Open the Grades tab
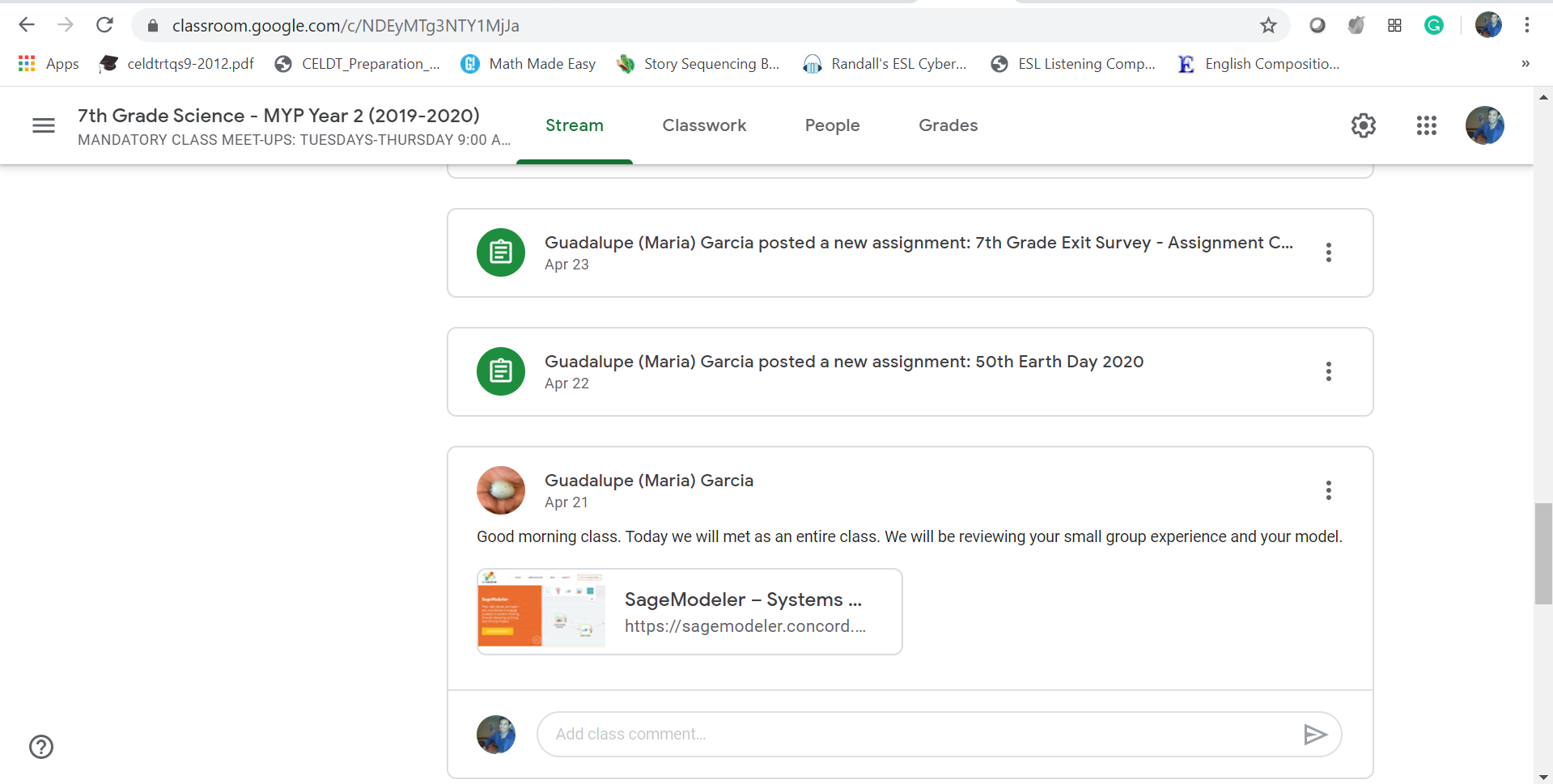 (x=948, y=125)
